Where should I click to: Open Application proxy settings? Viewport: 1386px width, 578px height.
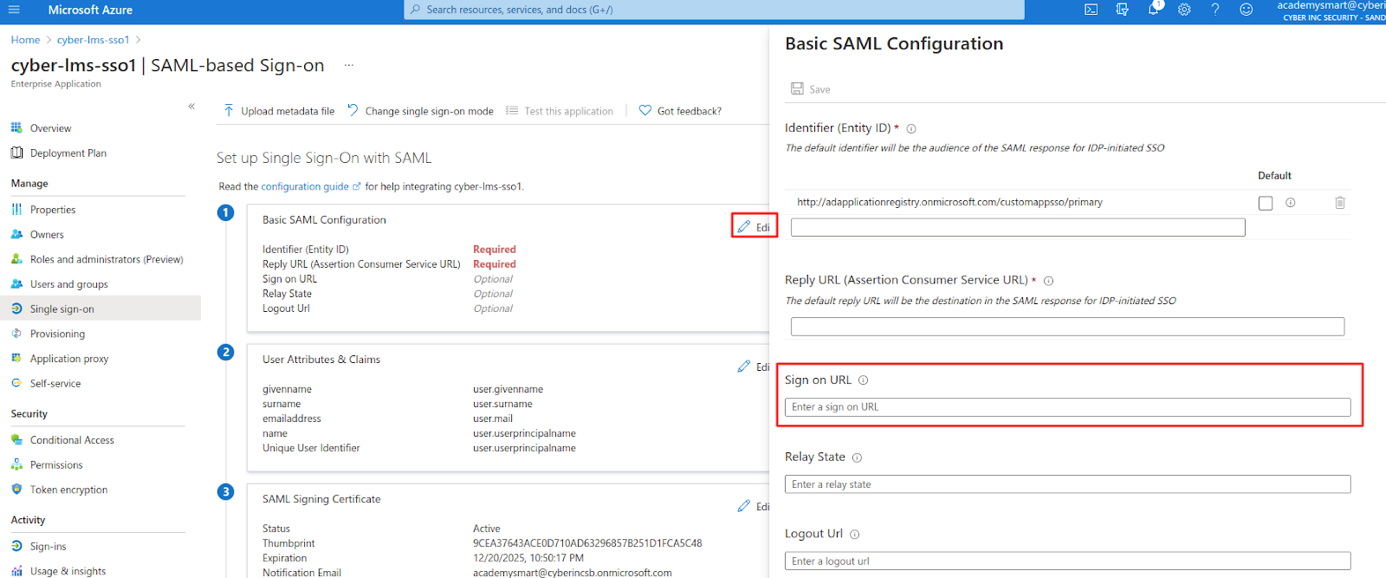69,359
